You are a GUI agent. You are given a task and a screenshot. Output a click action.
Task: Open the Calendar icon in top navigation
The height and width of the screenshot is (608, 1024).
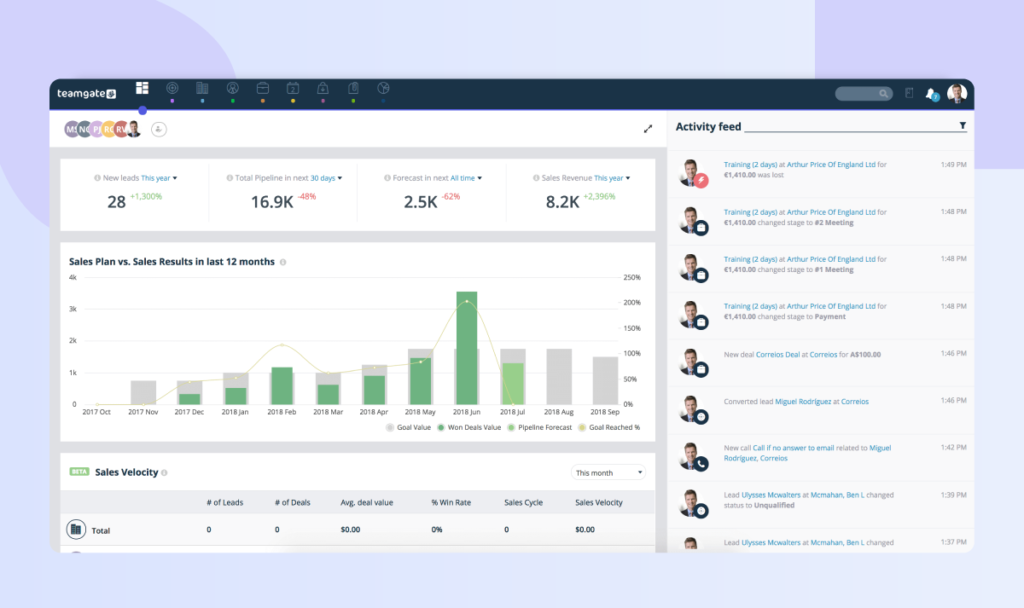pos(292,88)
